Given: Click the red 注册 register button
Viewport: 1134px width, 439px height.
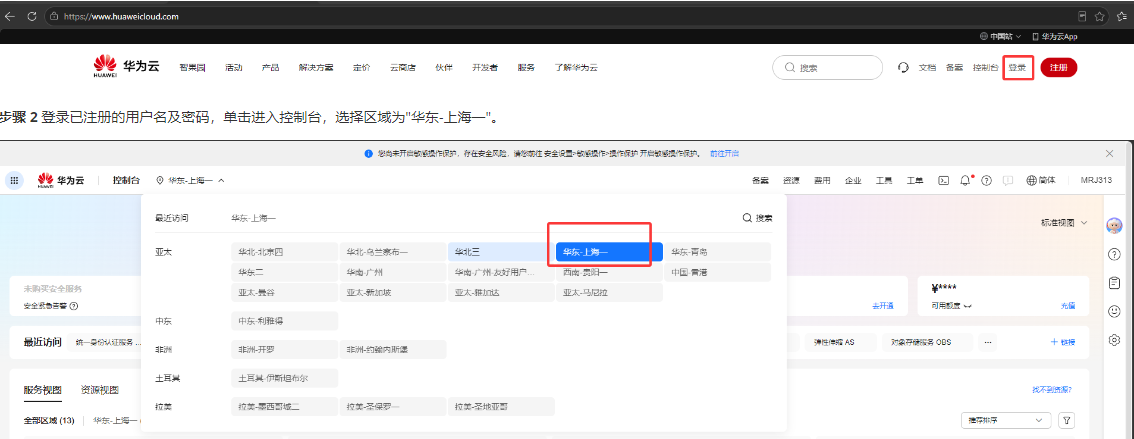Looking at the screenshot, I should click(x=1059, y=67).
